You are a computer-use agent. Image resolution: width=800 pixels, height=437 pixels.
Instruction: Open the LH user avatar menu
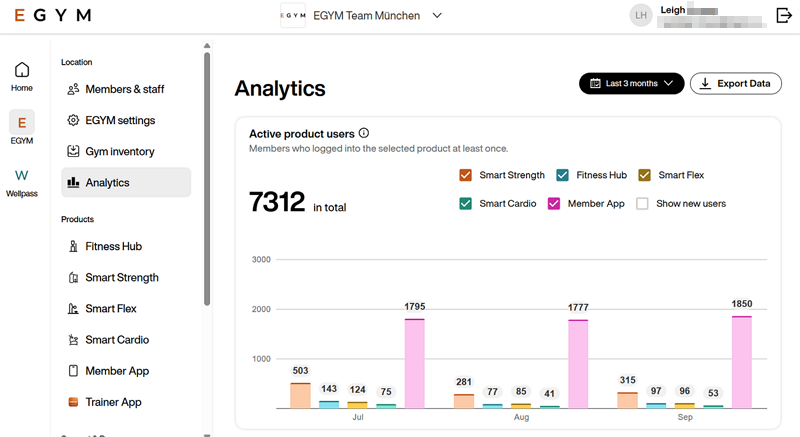(x=640, y=15)
